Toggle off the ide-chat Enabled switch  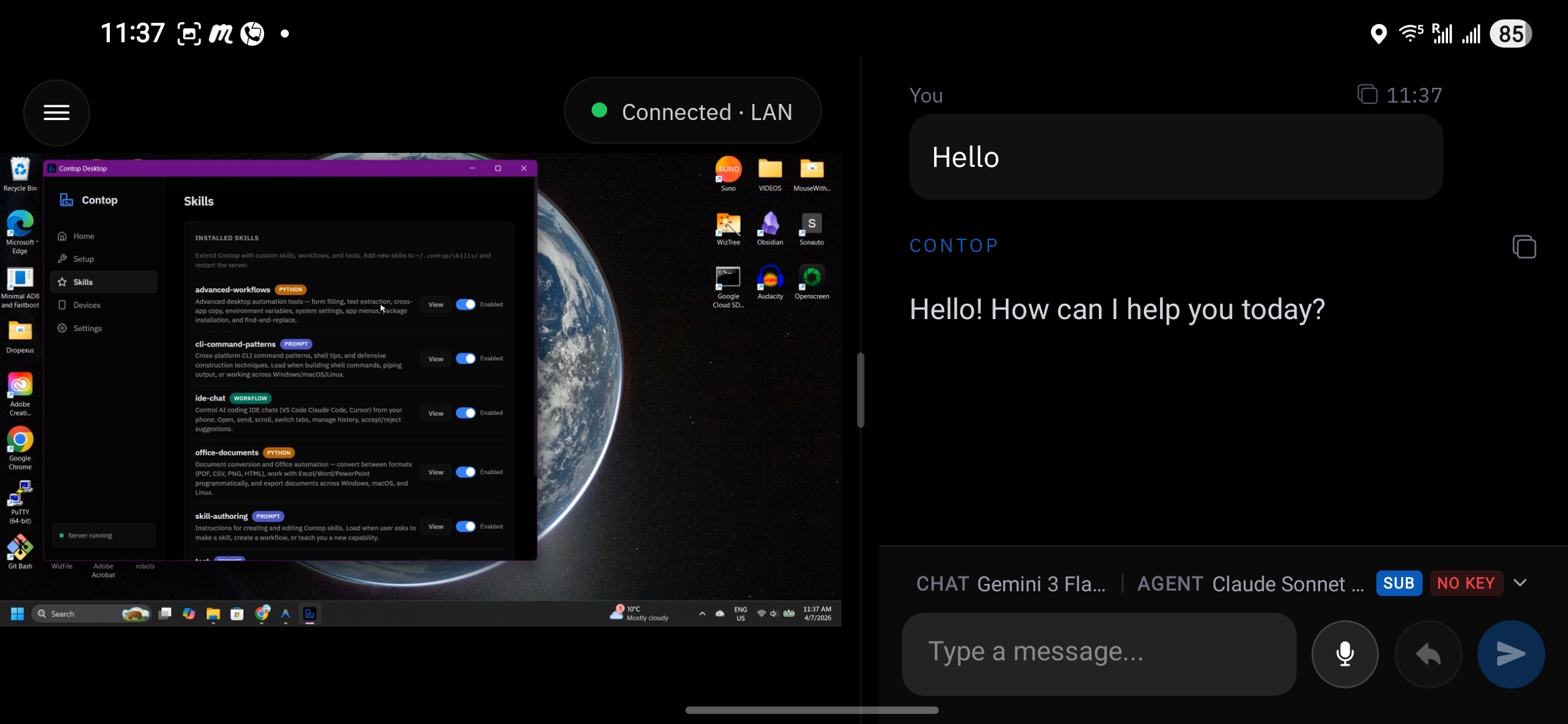(x=465, y=413)
